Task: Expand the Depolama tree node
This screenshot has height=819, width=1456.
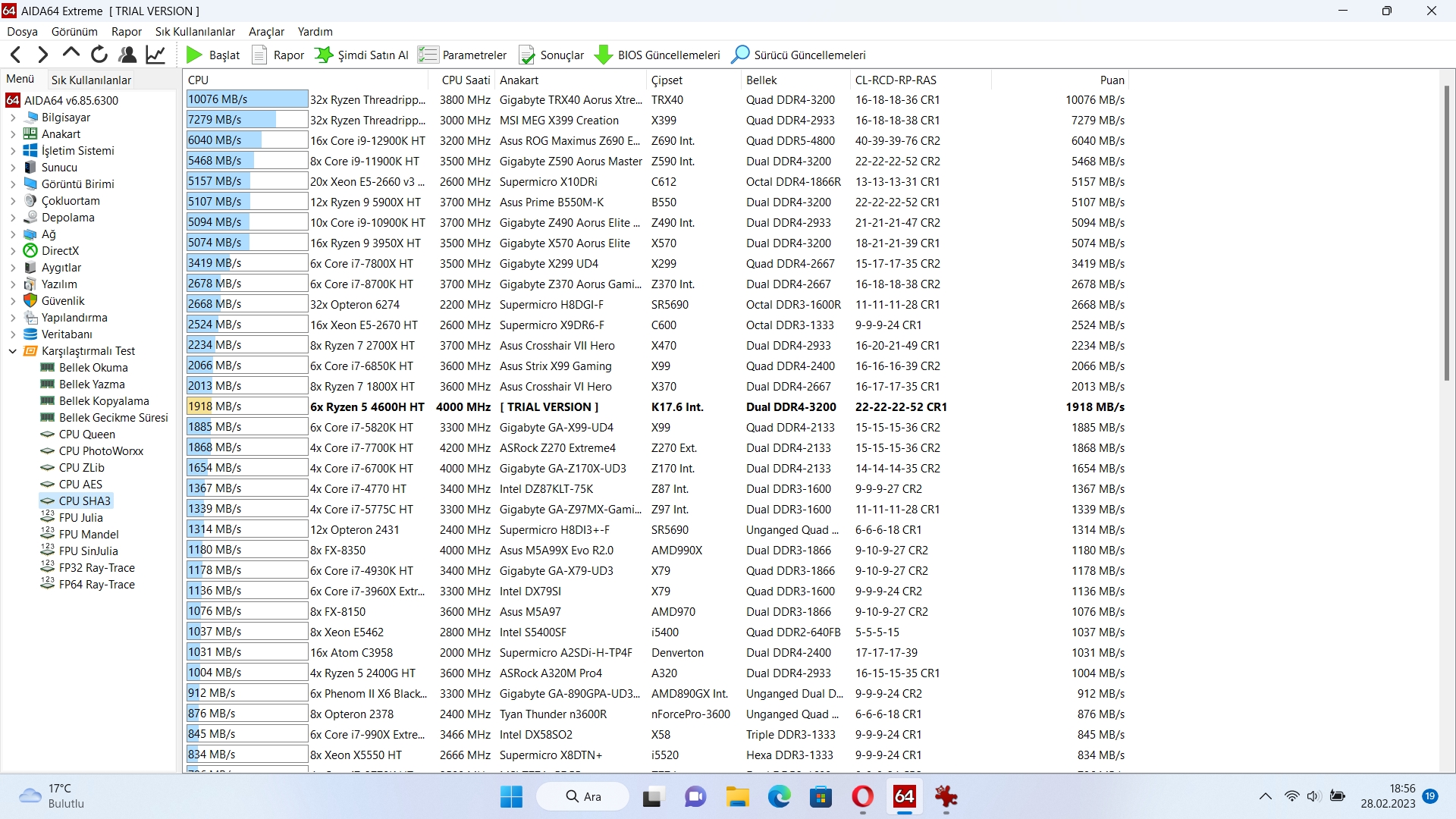Action: tap(13, 218)
